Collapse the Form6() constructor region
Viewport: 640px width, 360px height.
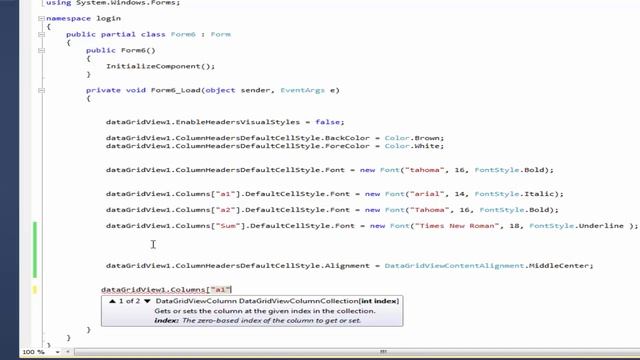[41, 50]
